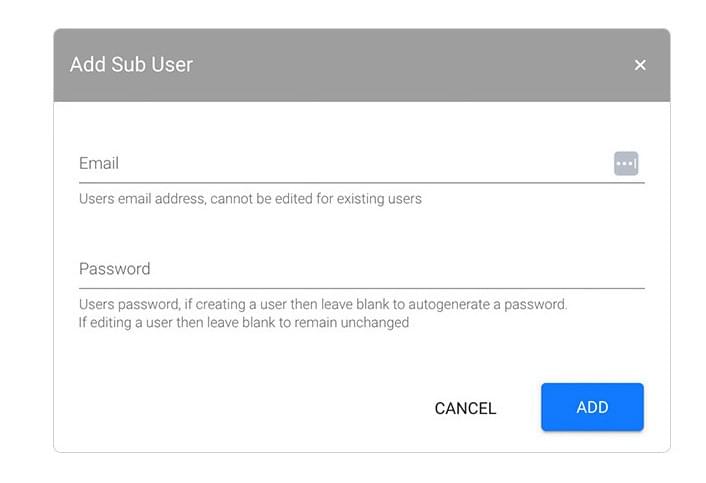The width and height of the screenshot is (706, 483).
Task: Choose CANCEL next to the ADD button
Action: pyautogui.click(x=465, y=408)
